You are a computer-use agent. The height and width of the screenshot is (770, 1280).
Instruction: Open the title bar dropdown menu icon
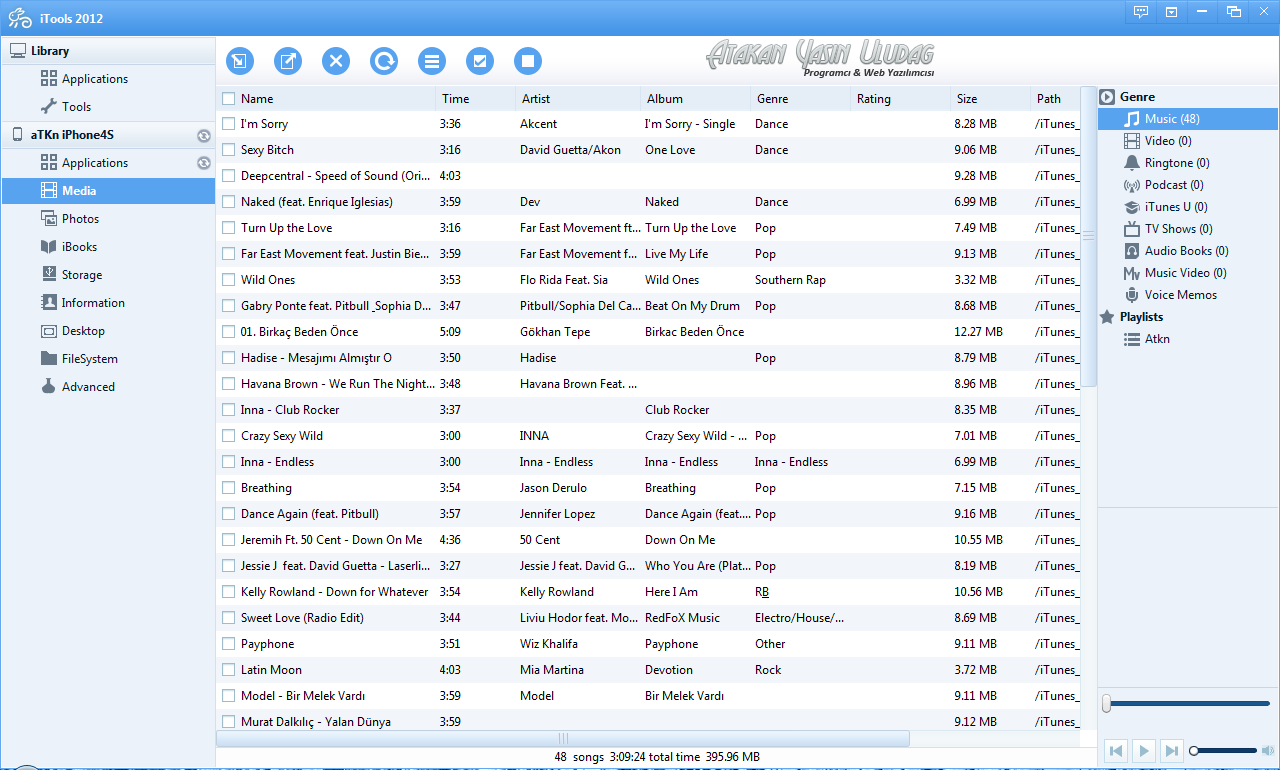pyautogui.click(x=1171, y=11)
